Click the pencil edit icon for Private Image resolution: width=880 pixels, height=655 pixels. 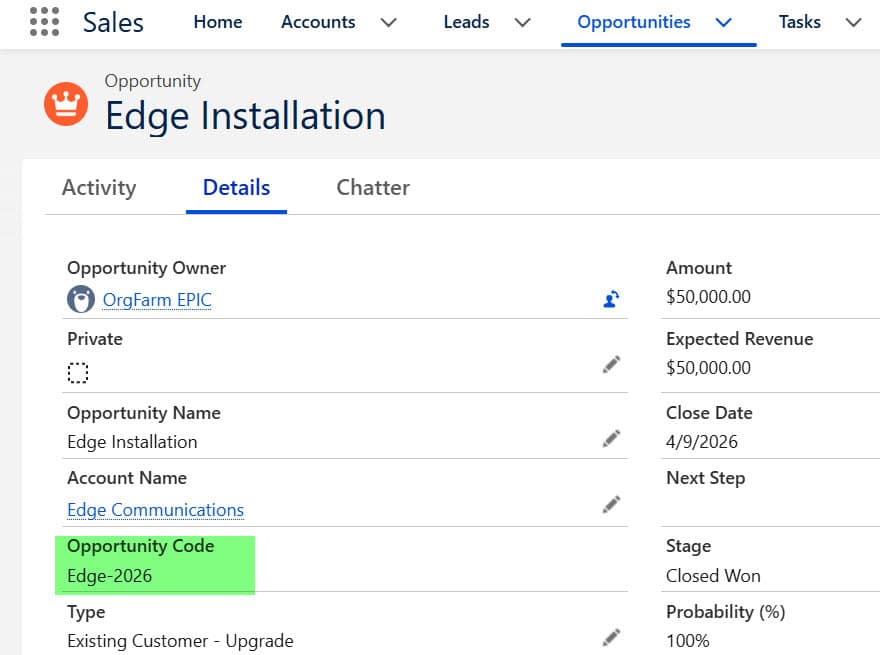click(x=611, y=365)
